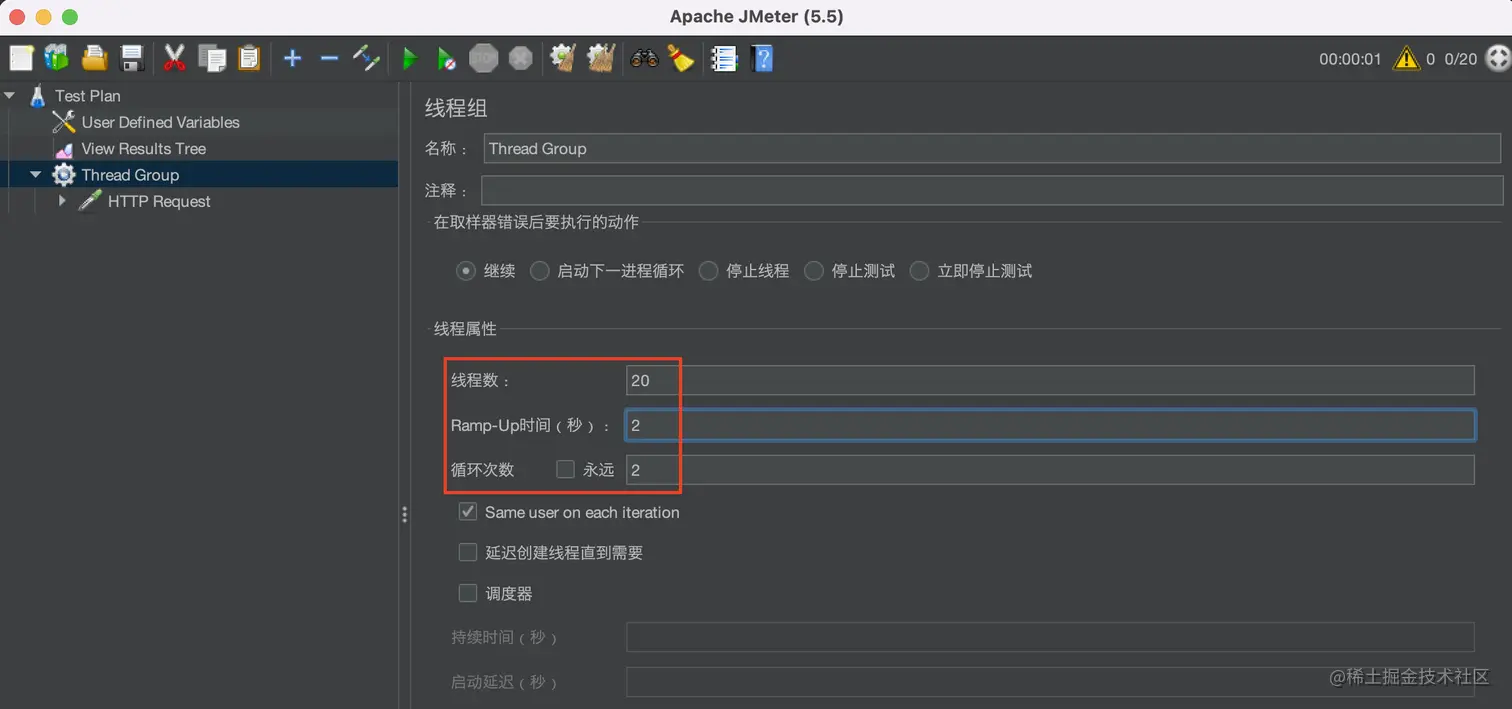Collapse the Test Plan node

point(10,95)
